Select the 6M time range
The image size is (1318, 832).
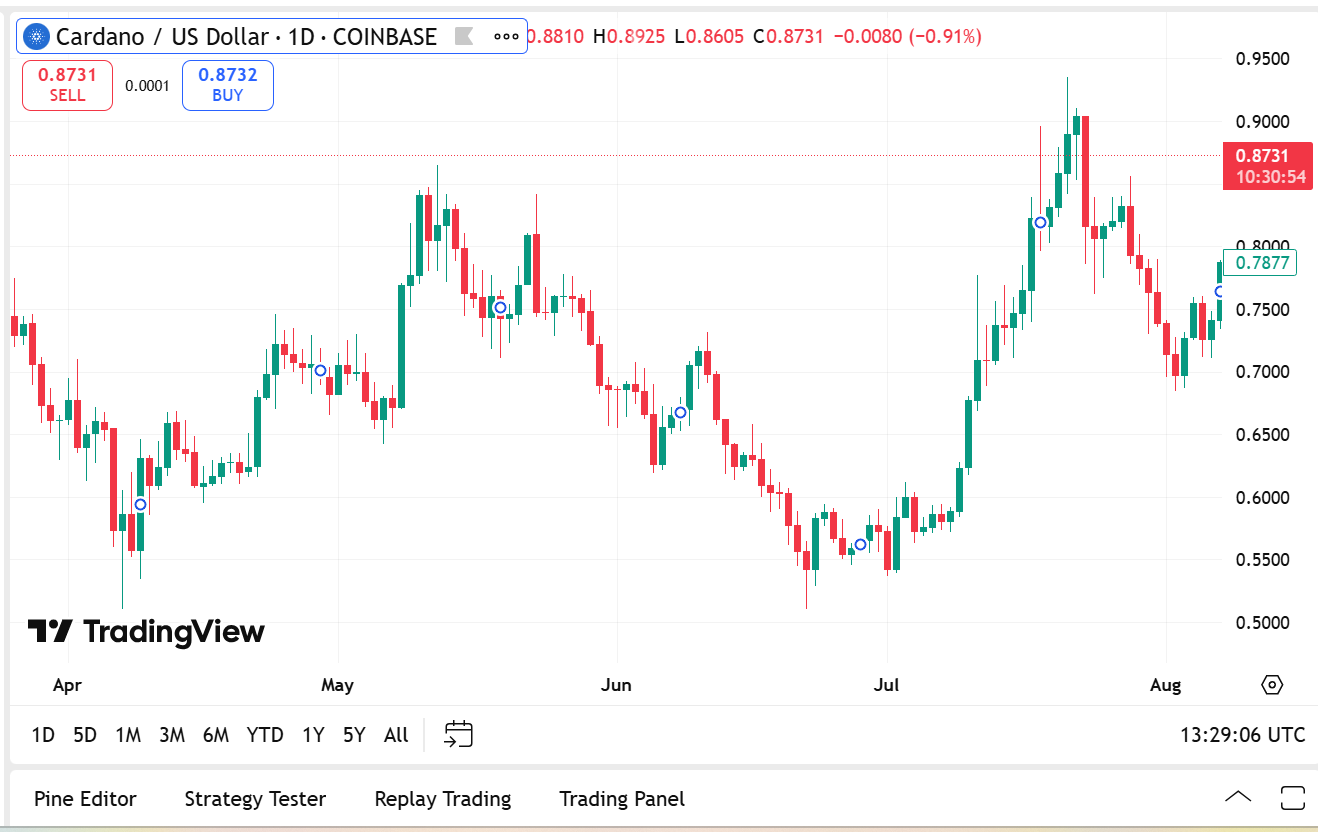point(216,735)
